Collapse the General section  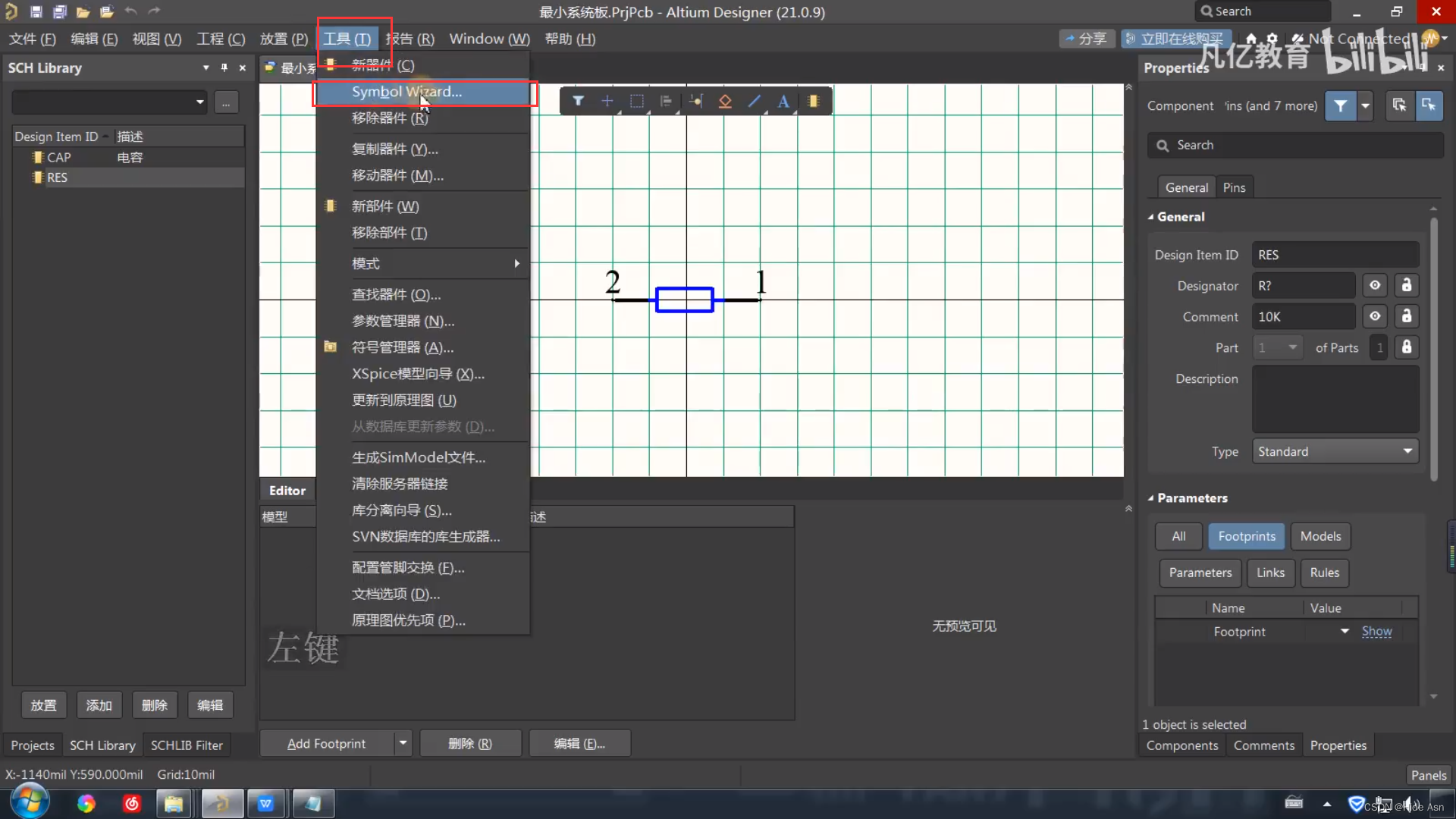1150,217
